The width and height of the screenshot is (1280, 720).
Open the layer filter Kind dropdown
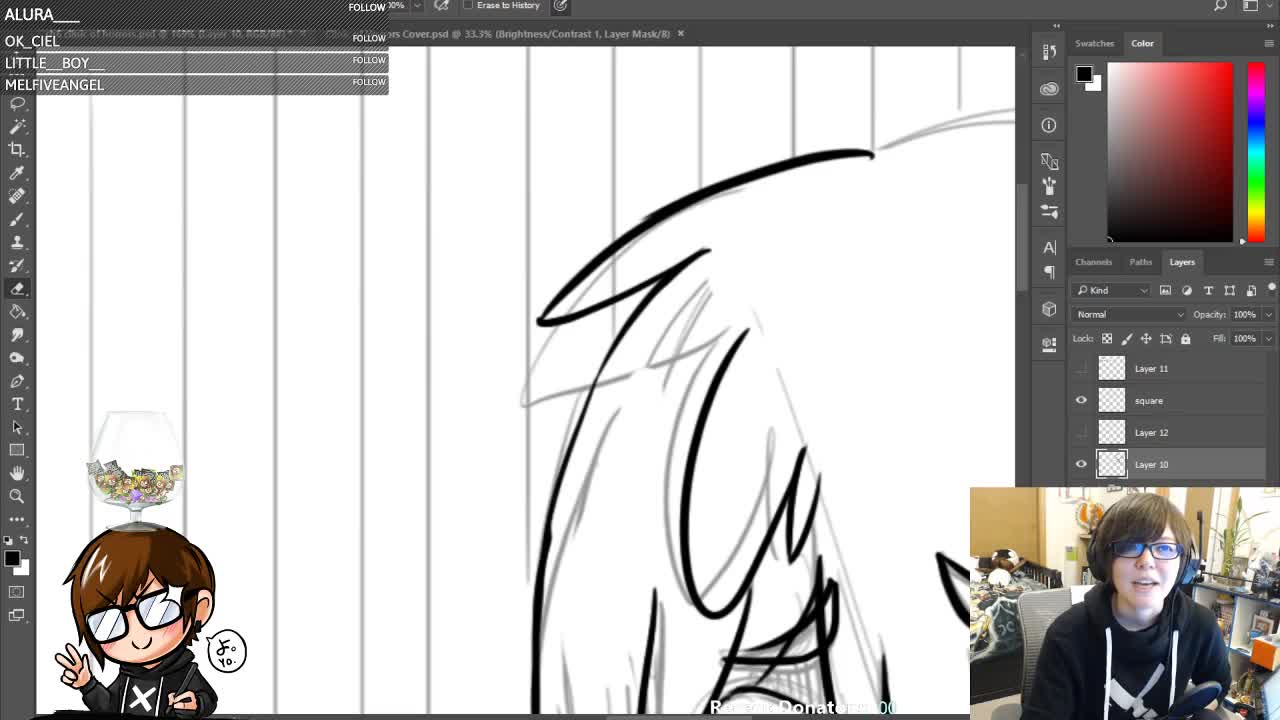pyautogui.click(x=1113, y=290)
